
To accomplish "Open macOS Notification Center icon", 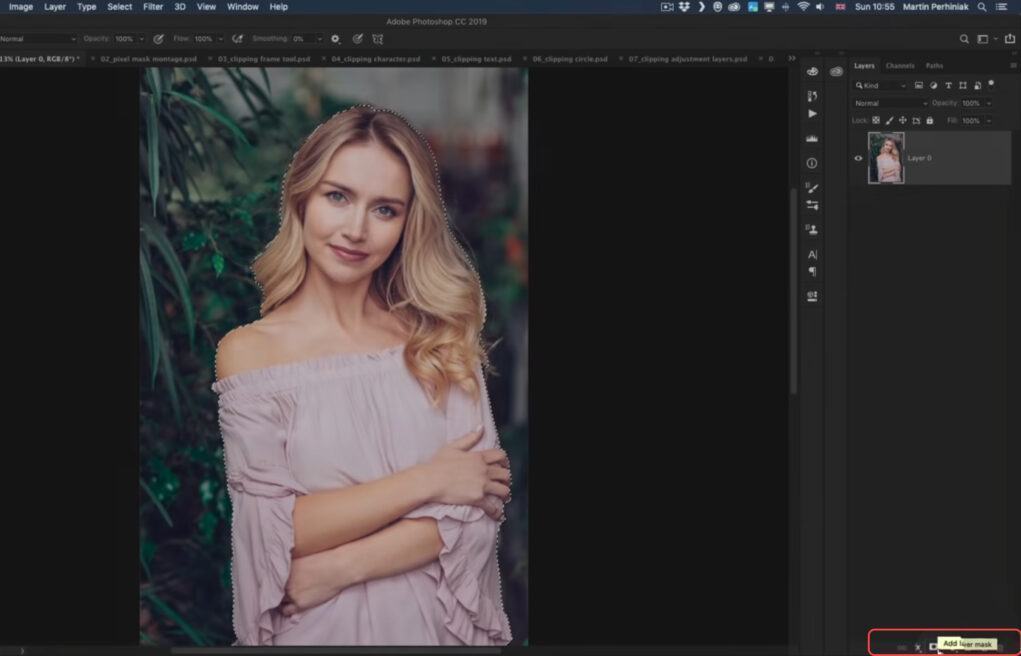I will (x=1001, y=7).
